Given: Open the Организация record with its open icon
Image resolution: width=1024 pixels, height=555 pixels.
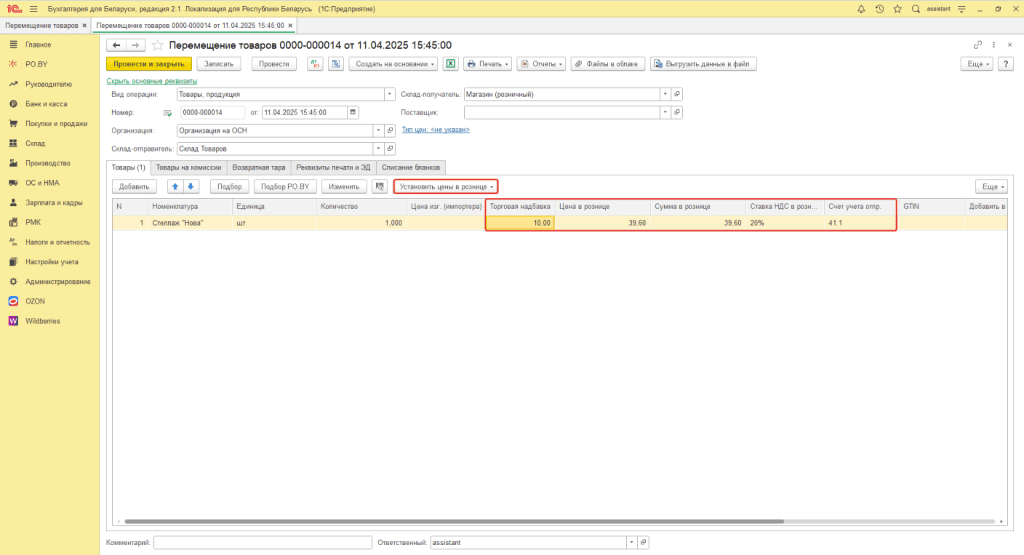Looking at the screenshot, I should tap(390, 131).
